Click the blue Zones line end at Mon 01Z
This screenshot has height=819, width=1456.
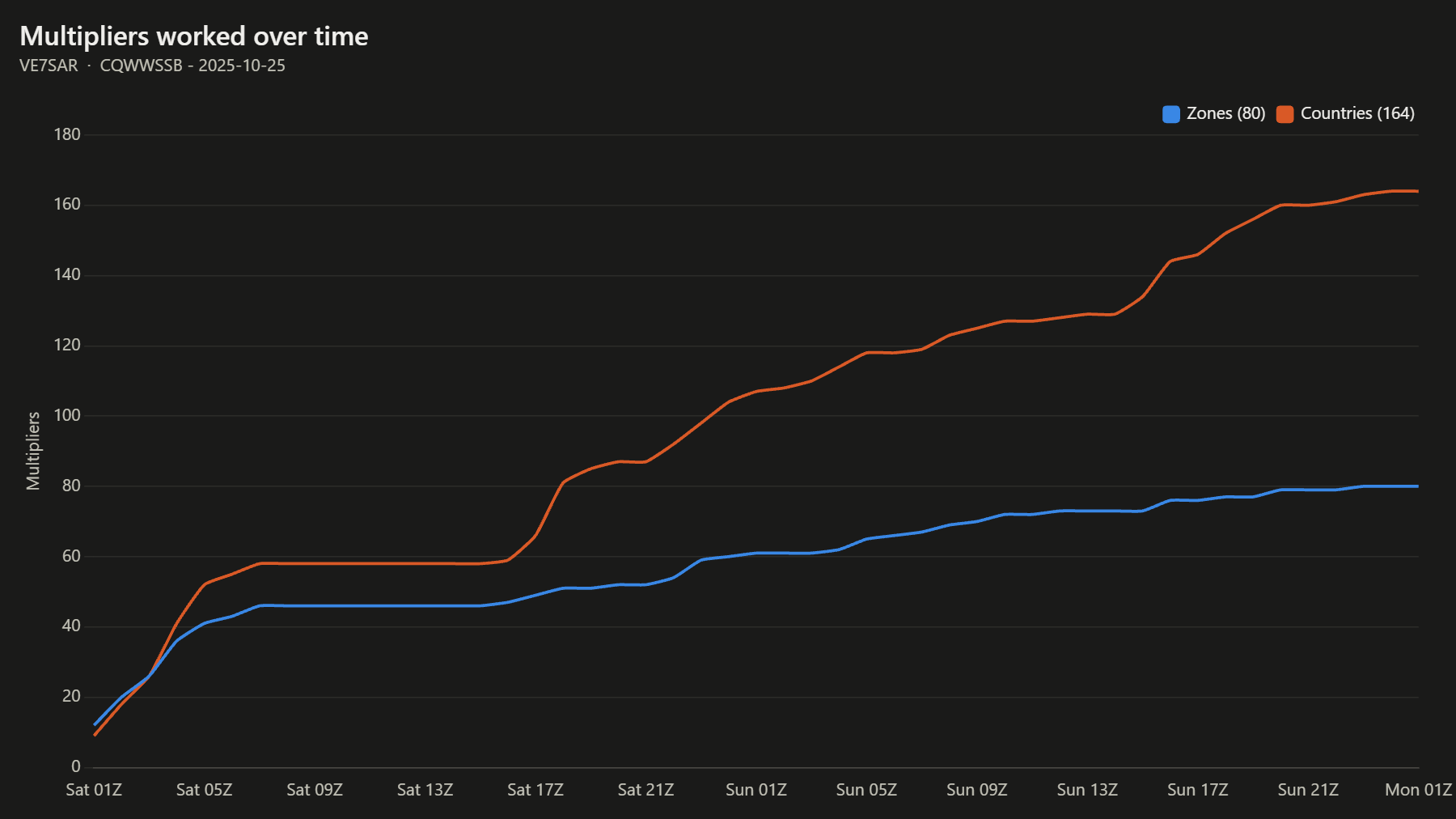[x=1417, y=486]
